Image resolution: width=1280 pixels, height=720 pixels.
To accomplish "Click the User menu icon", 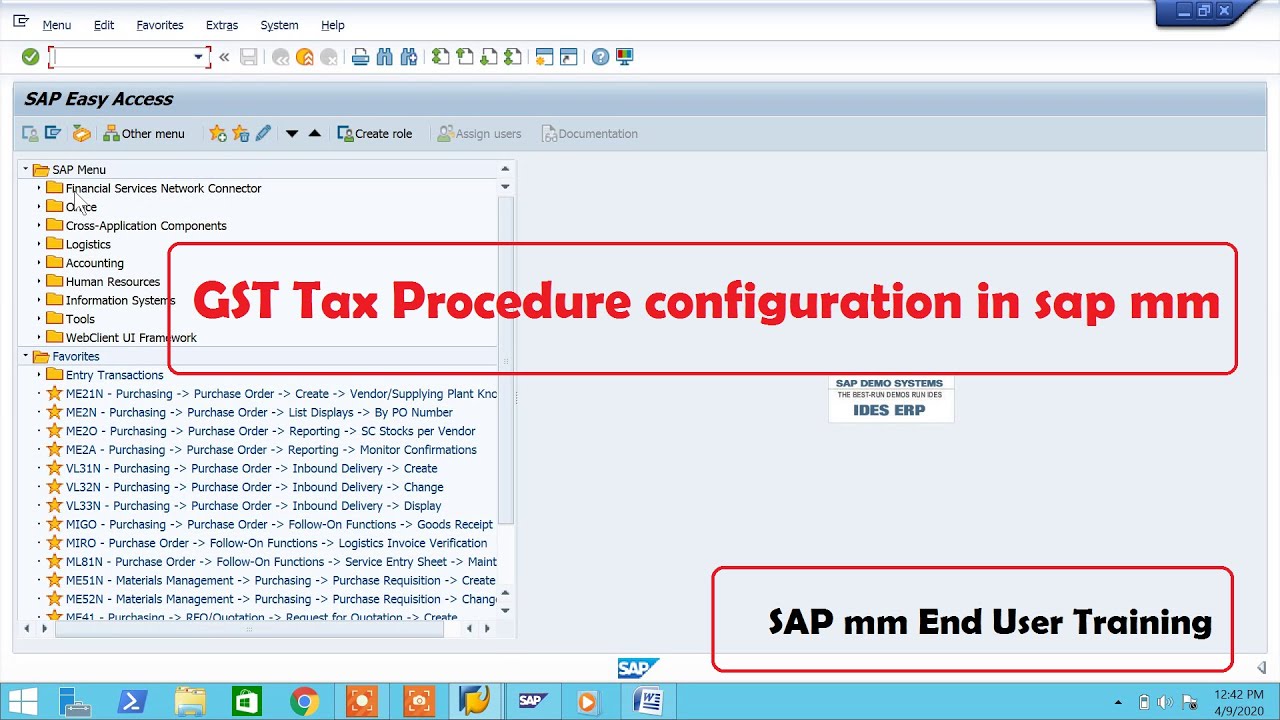I will [x=30, y=133].
